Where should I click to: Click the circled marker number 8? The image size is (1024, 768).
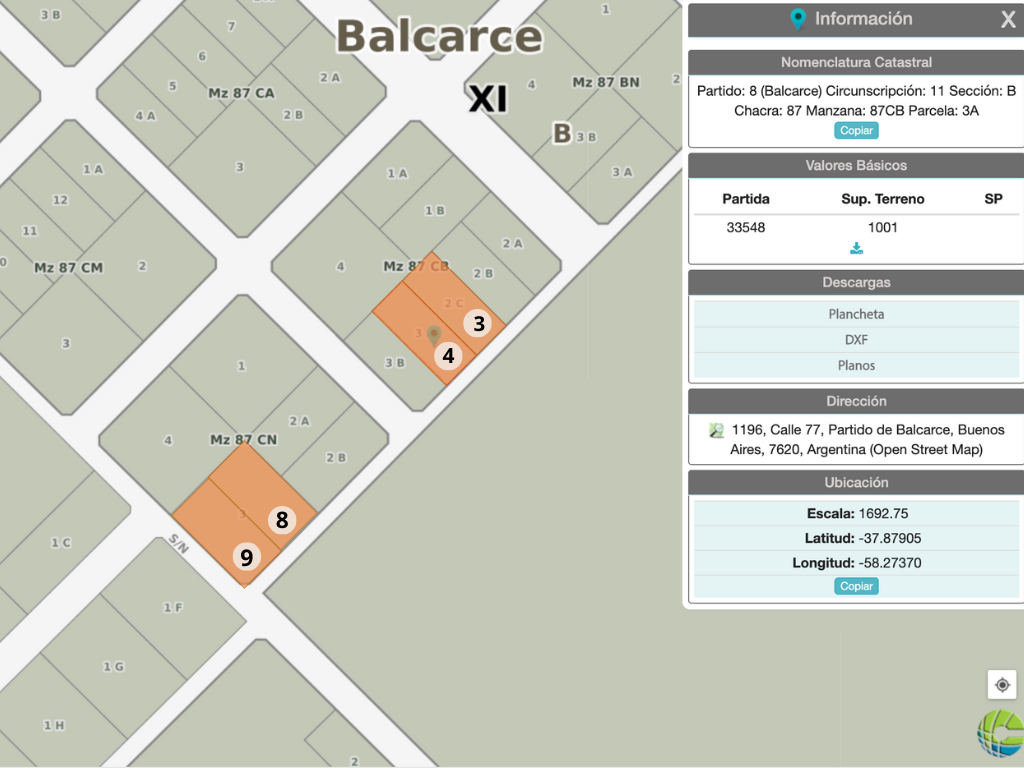[282, 520]
